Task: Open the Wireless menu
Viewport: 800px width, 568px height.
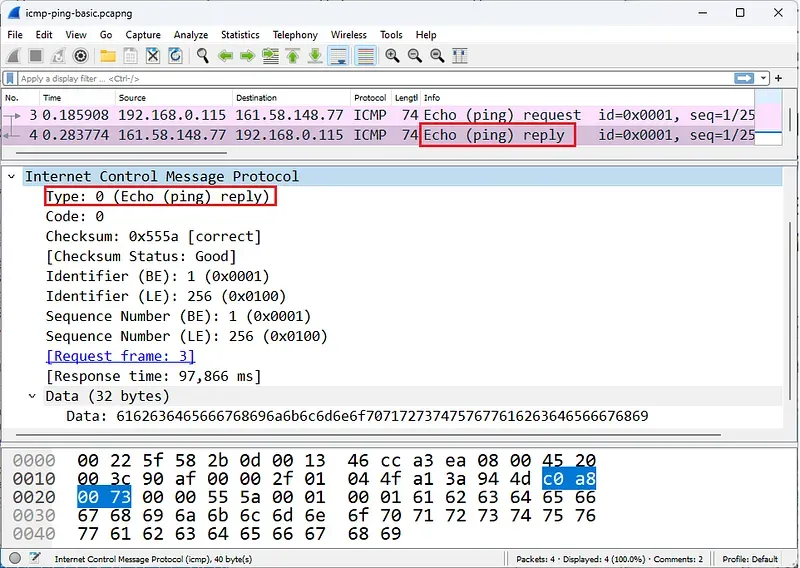Action: coord(348,35)
